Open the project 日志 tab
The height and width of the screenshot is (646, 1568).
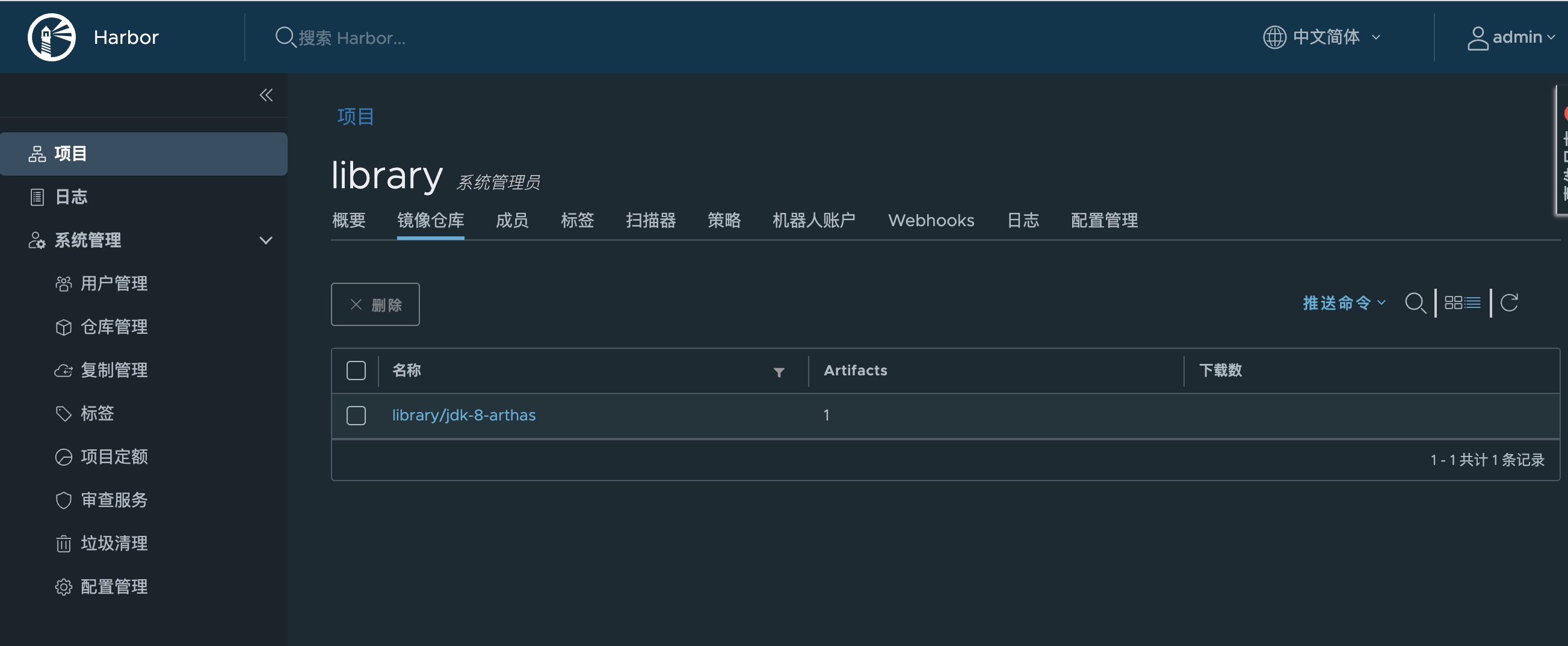(x=1023, y=220)
